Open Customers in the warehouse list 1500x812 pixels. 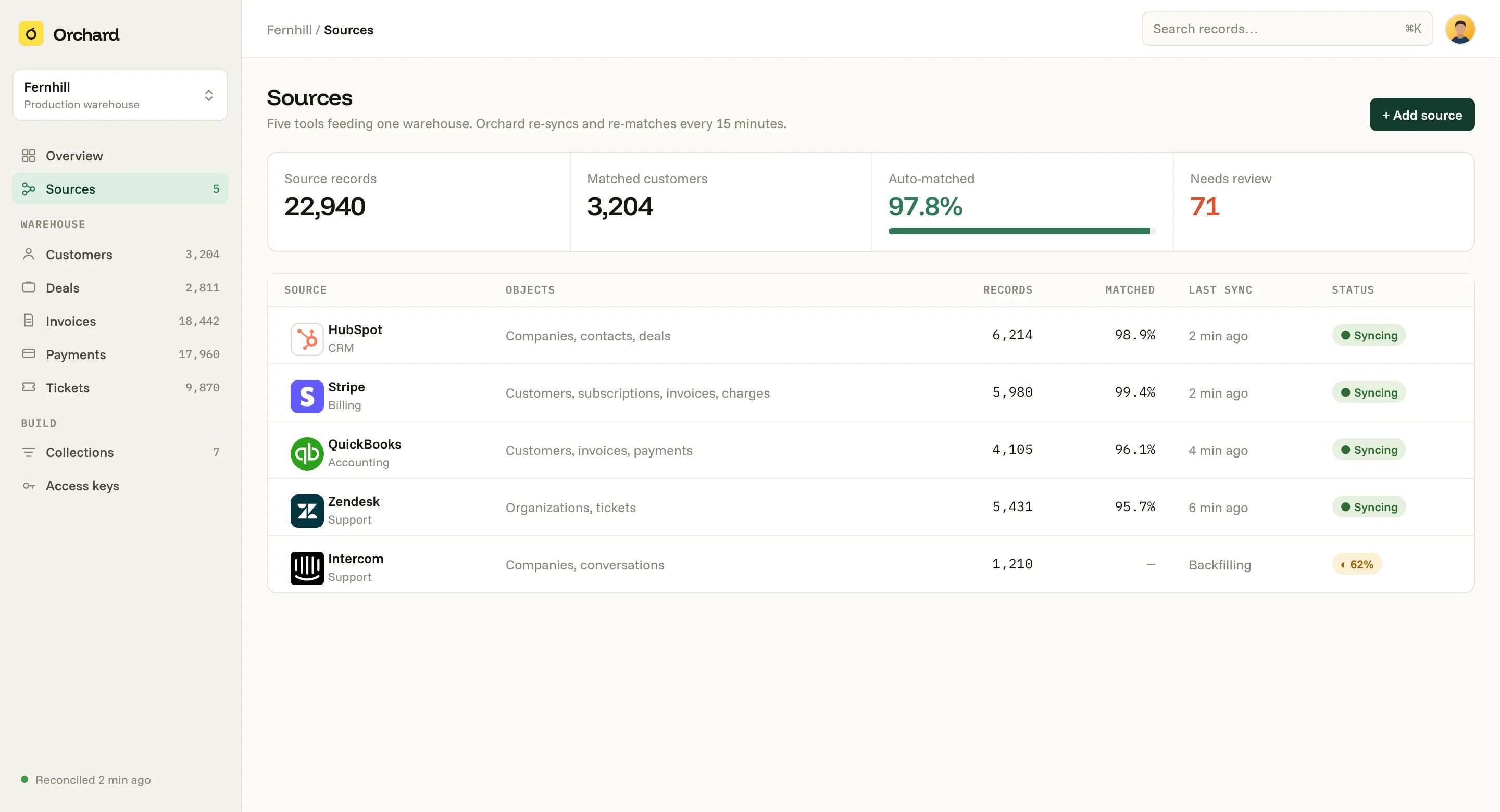click(x=120, y=255)
